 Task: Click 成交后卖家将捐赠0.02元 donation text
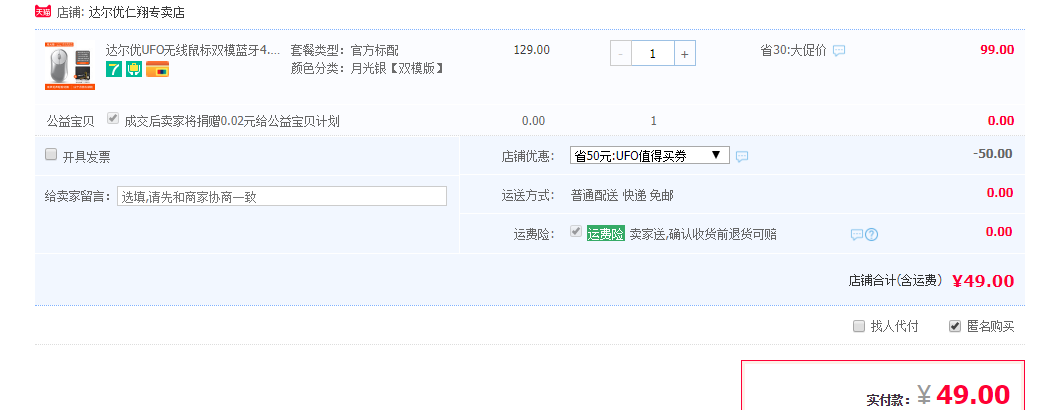[232, 121]
